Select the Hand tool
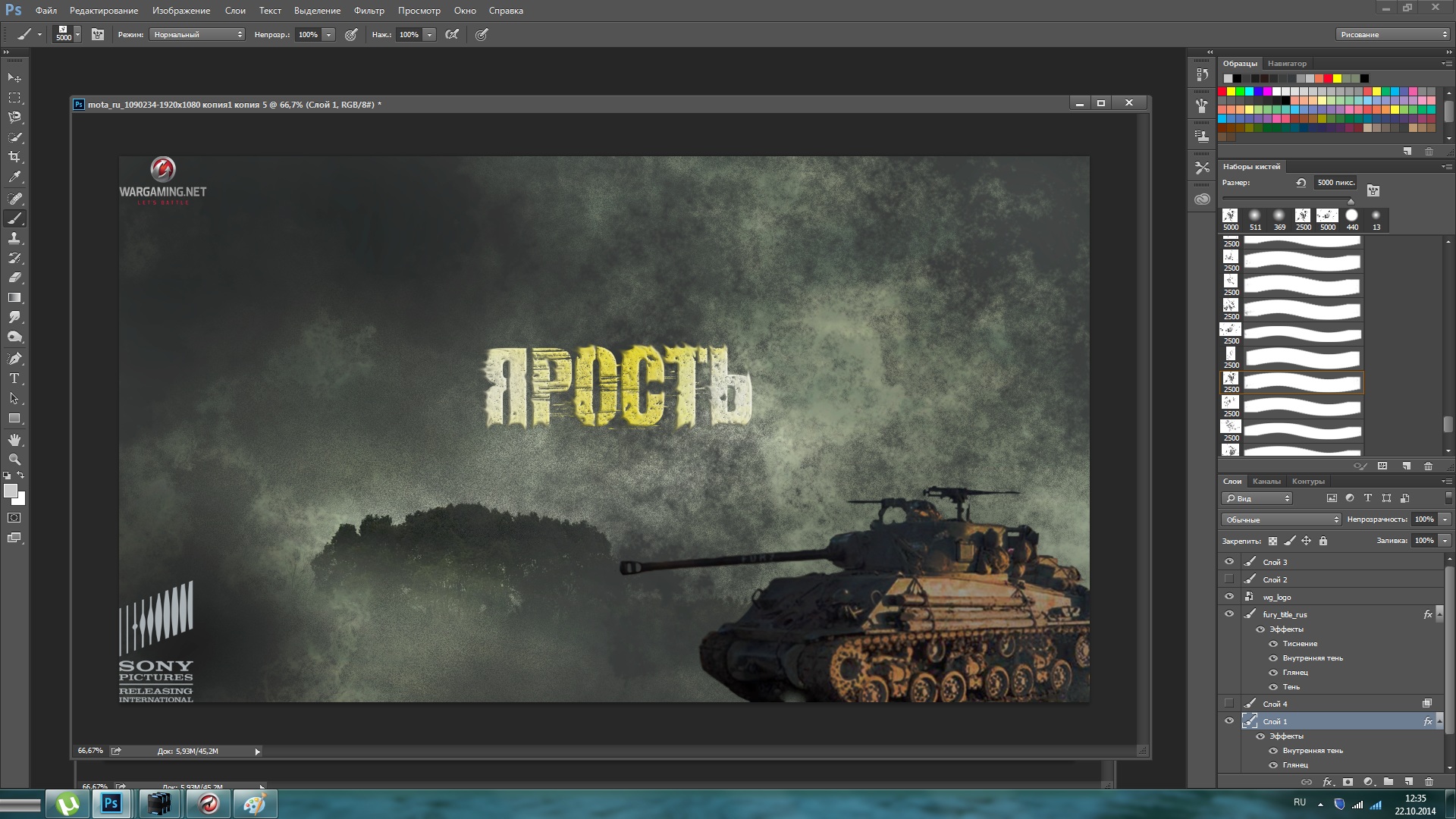This screenshot has width=1456, height=819. point(14,440)
